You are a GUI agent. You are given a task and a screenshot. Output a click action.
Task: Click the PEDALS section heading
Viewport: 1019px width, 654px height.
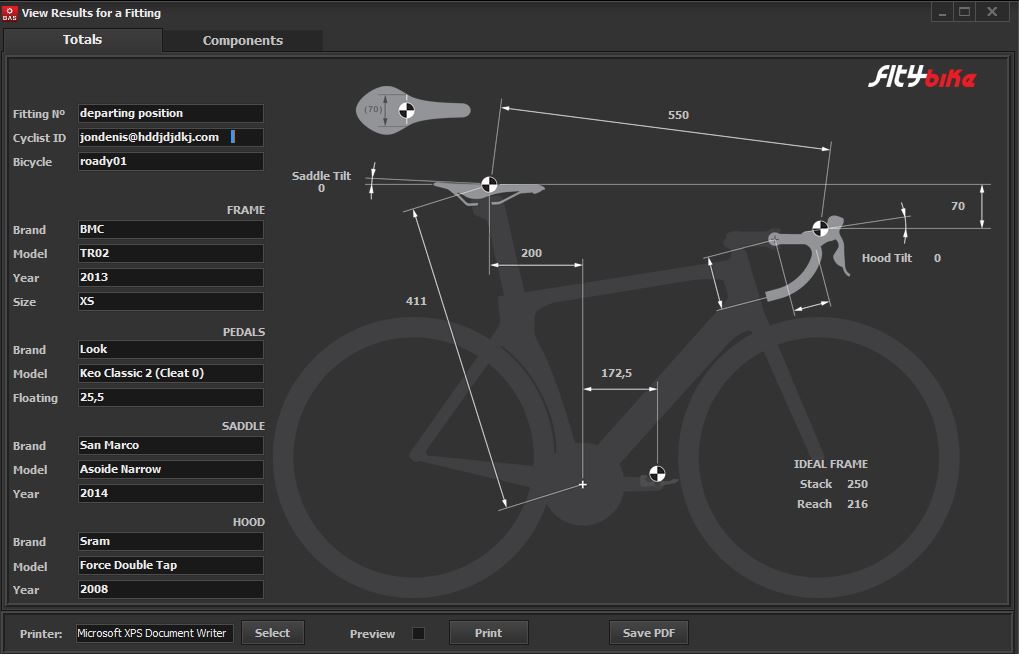[244, 332]
